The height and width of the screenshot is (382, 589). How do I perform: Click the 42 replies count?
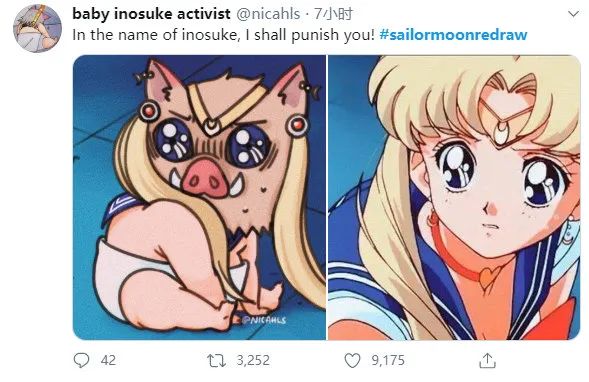tap(108, 361)
